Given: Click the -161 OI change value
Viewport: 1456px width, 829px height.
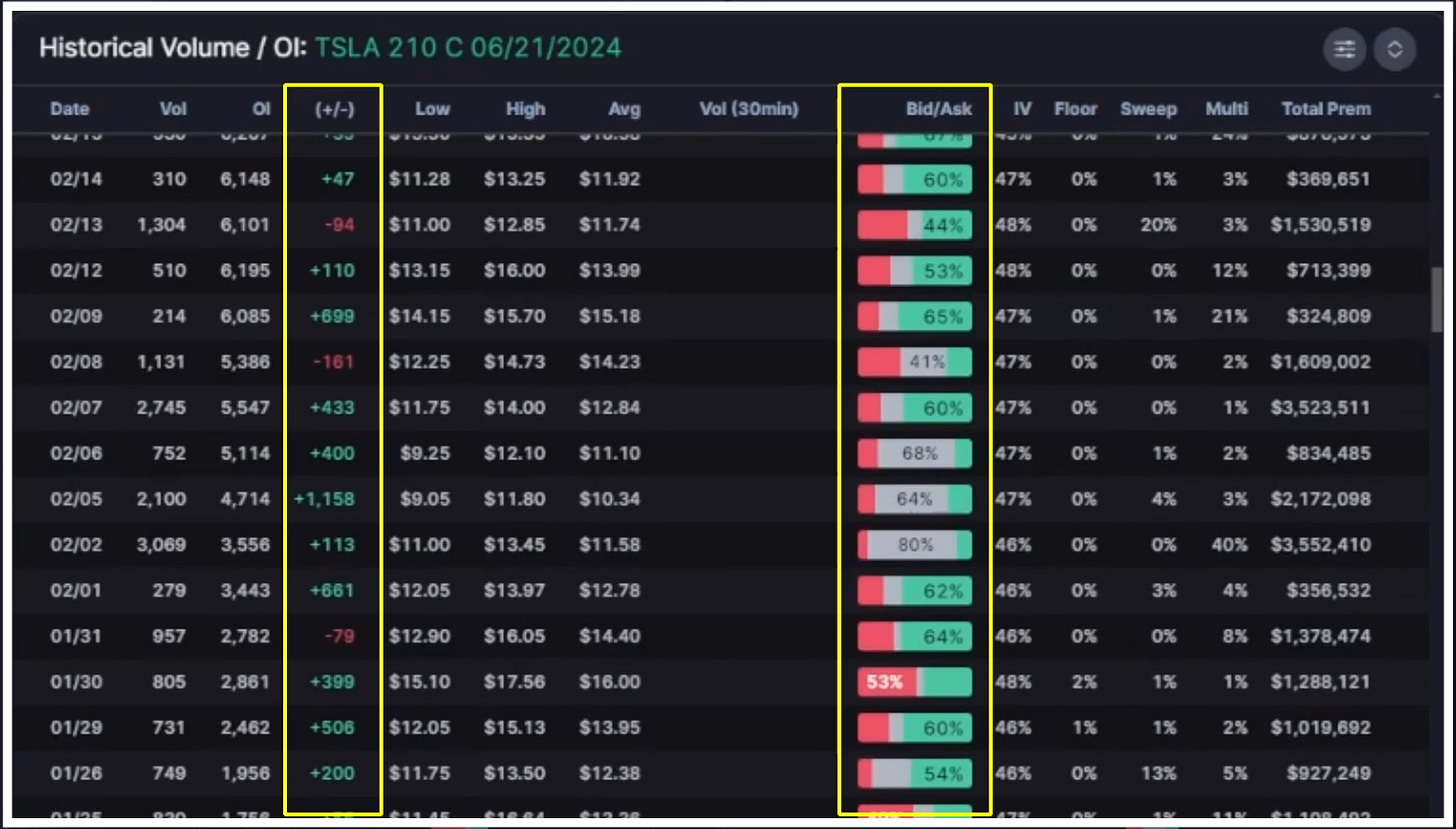Looking at the screenshot, I should pos(335,362).
